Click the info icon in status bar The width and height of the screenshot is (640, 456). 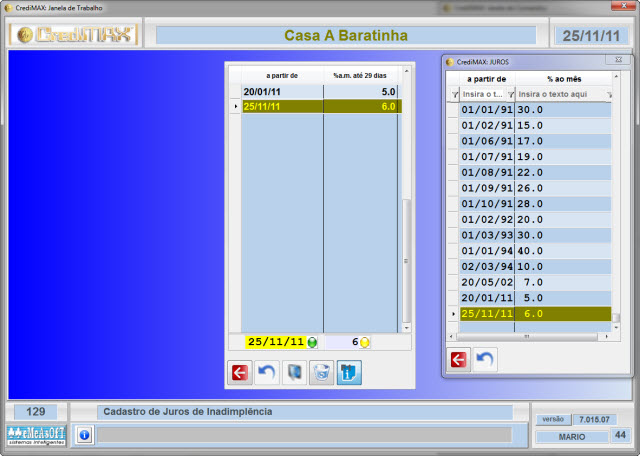tap(84, 435)
